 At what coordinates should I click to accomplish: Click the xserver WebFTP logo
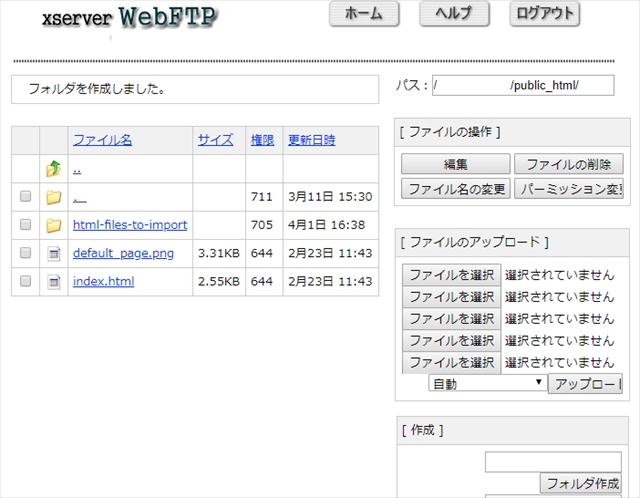coord(130,17)
